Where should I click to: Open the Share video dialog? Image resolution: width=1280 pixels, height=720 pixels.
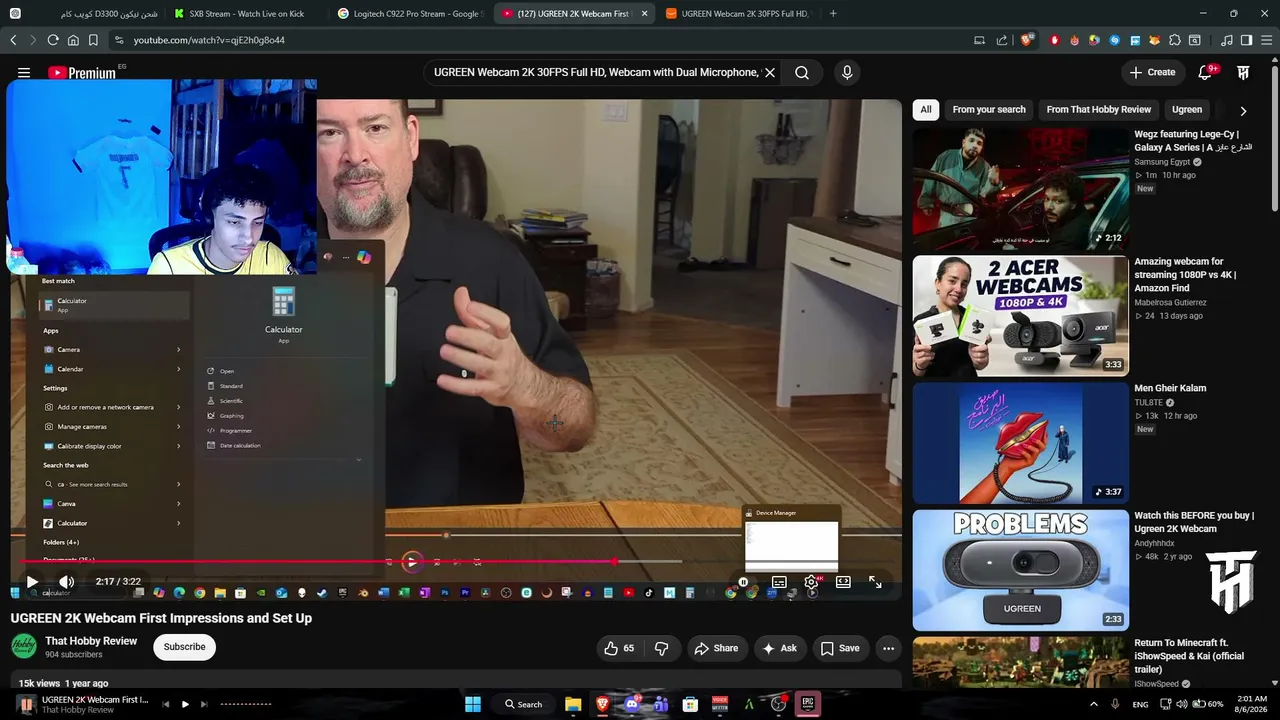(716, 648)
